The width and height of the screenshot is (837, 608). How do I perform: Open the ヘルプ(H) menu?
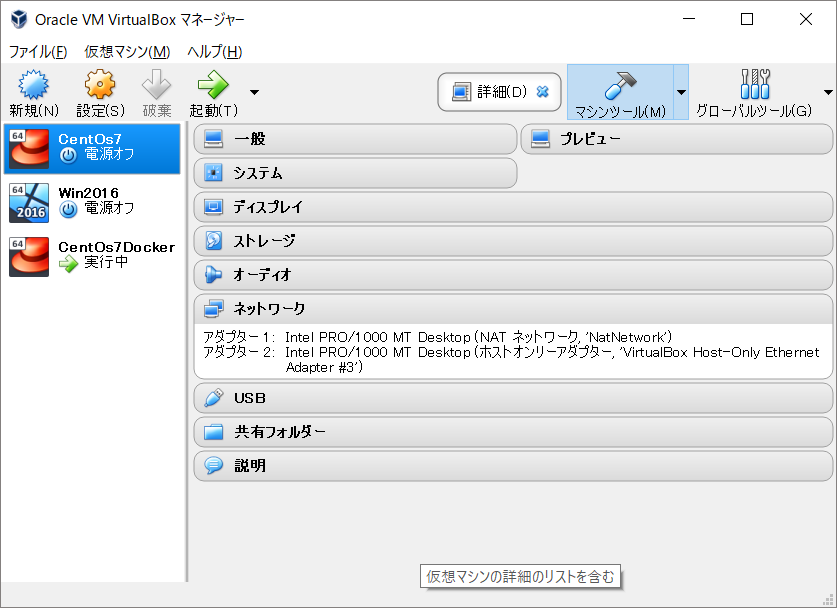215,52
